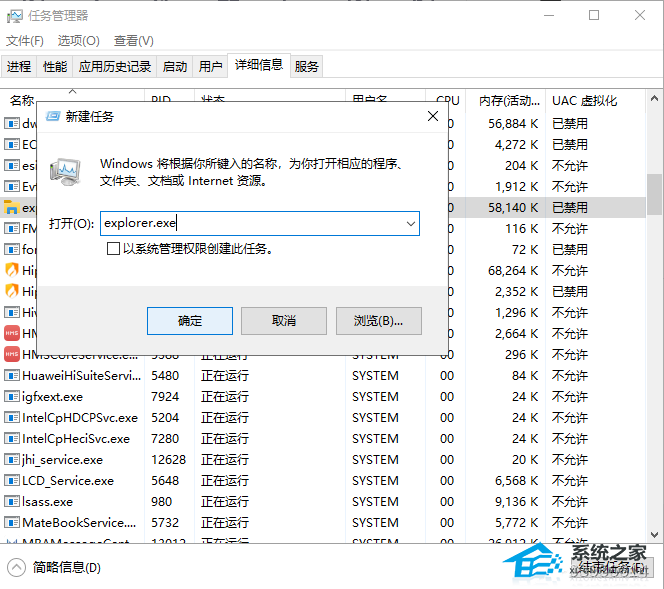
Task: Click memory value 68,264 K
Action: [x=513, y=271]
